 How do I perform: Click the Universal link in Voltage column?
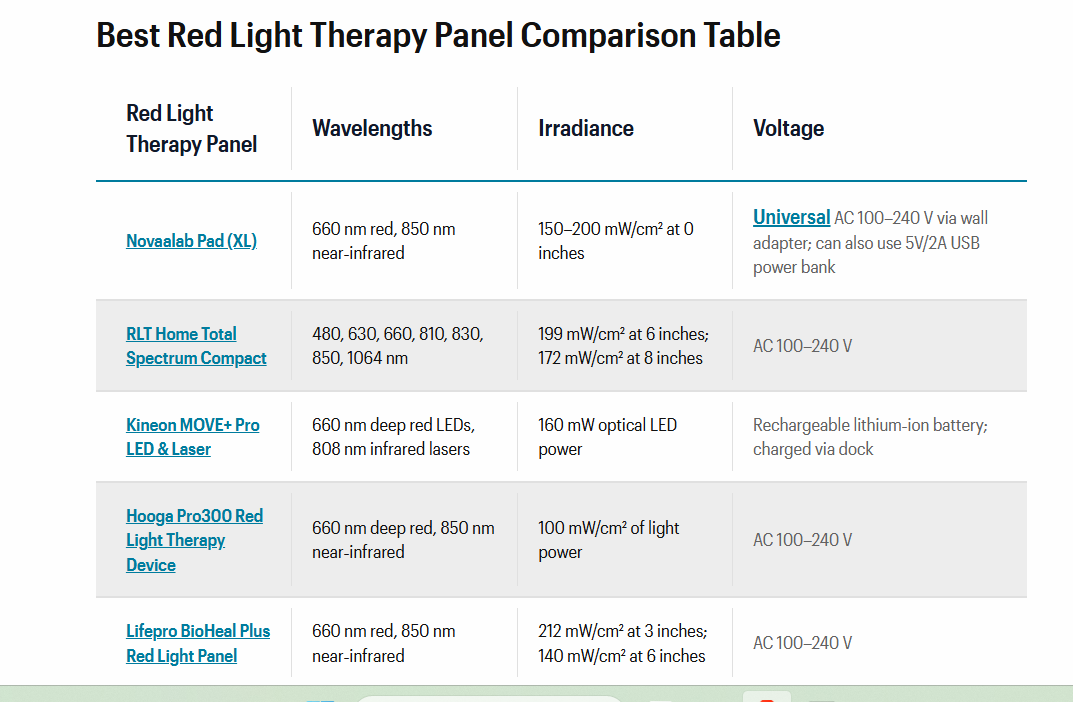pos(791,217)
